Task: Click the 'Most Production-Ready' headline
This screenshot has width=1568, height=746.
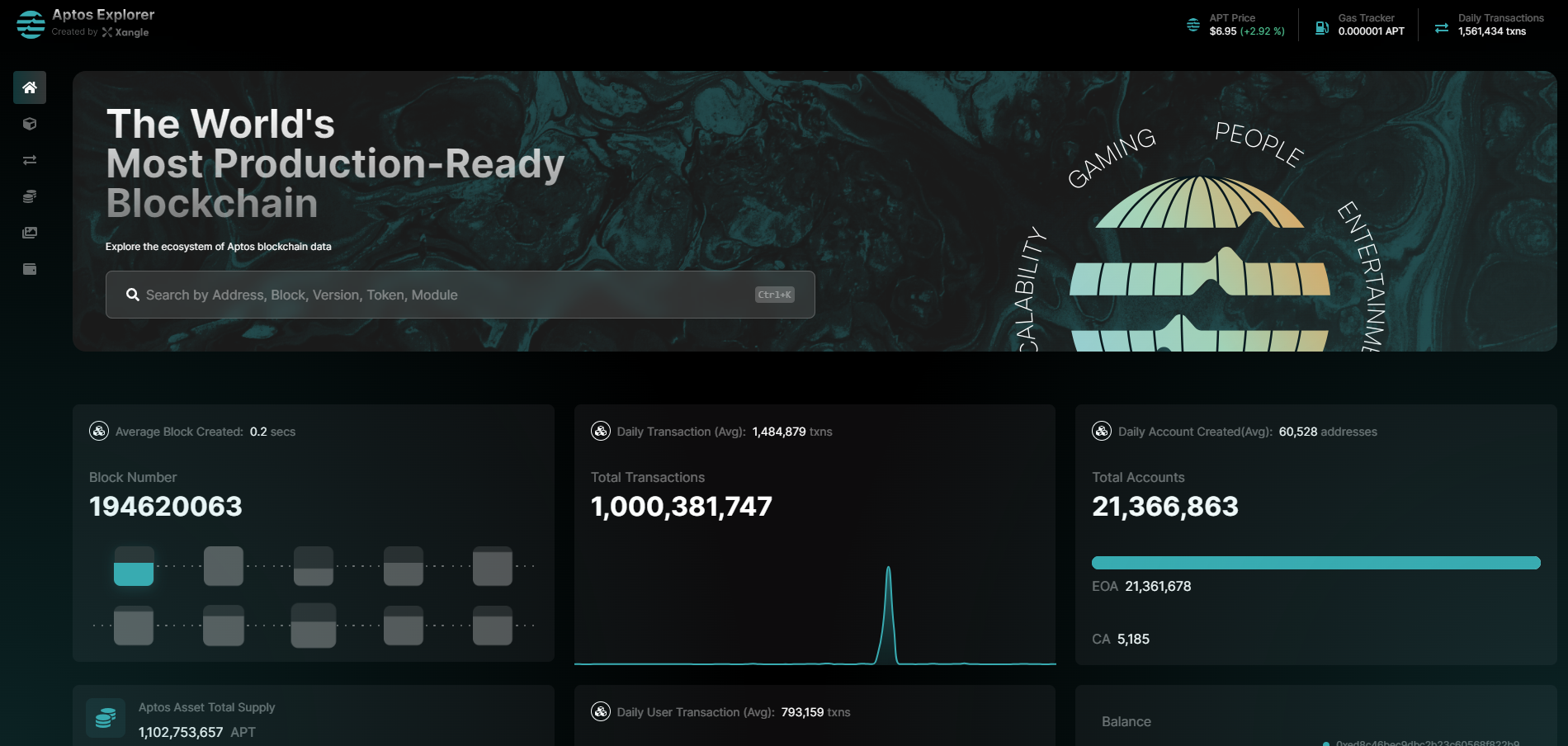Action: click(x=336, y=163)
